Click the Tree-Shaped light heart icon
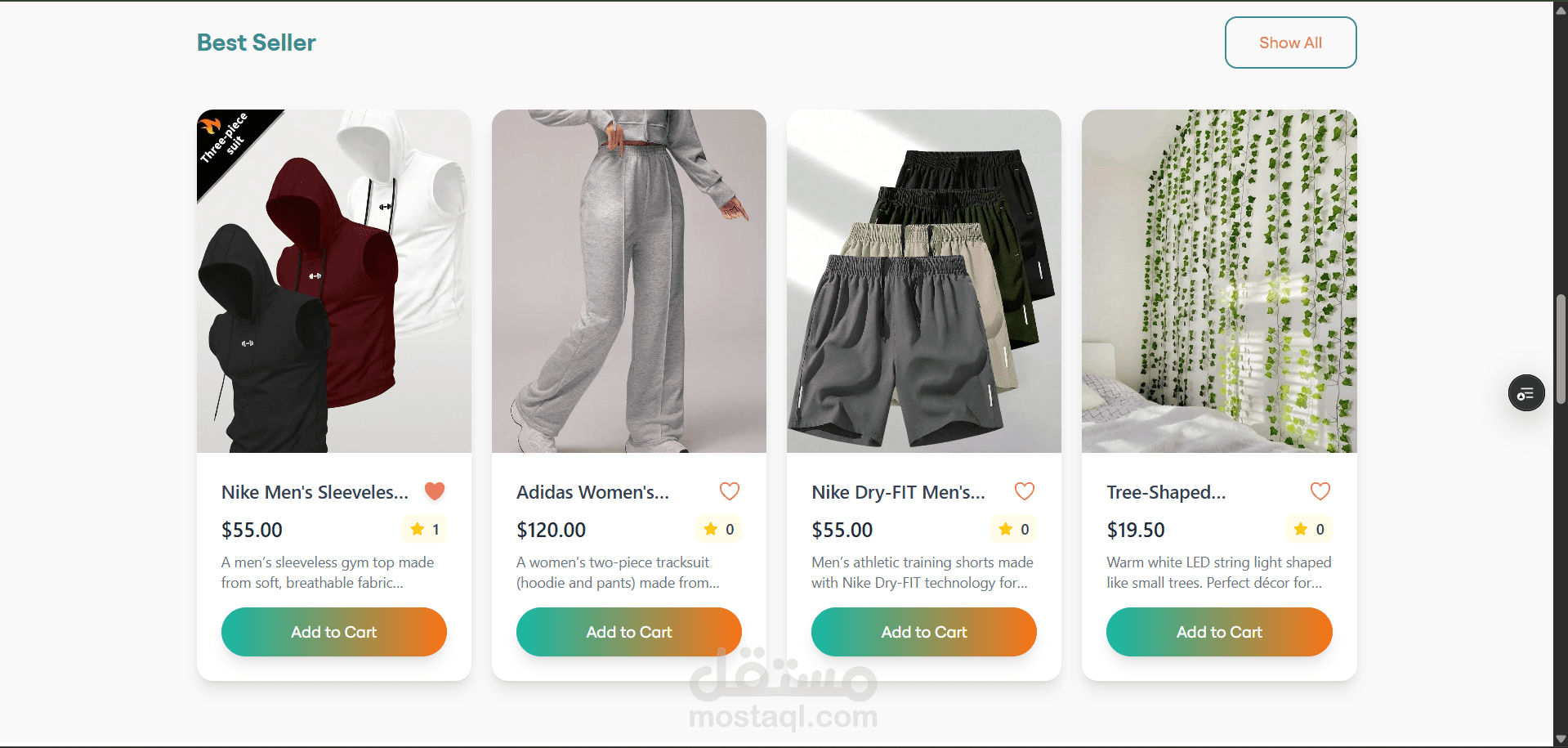The height and width of the screenshot is (748, 1568). 1320,491
